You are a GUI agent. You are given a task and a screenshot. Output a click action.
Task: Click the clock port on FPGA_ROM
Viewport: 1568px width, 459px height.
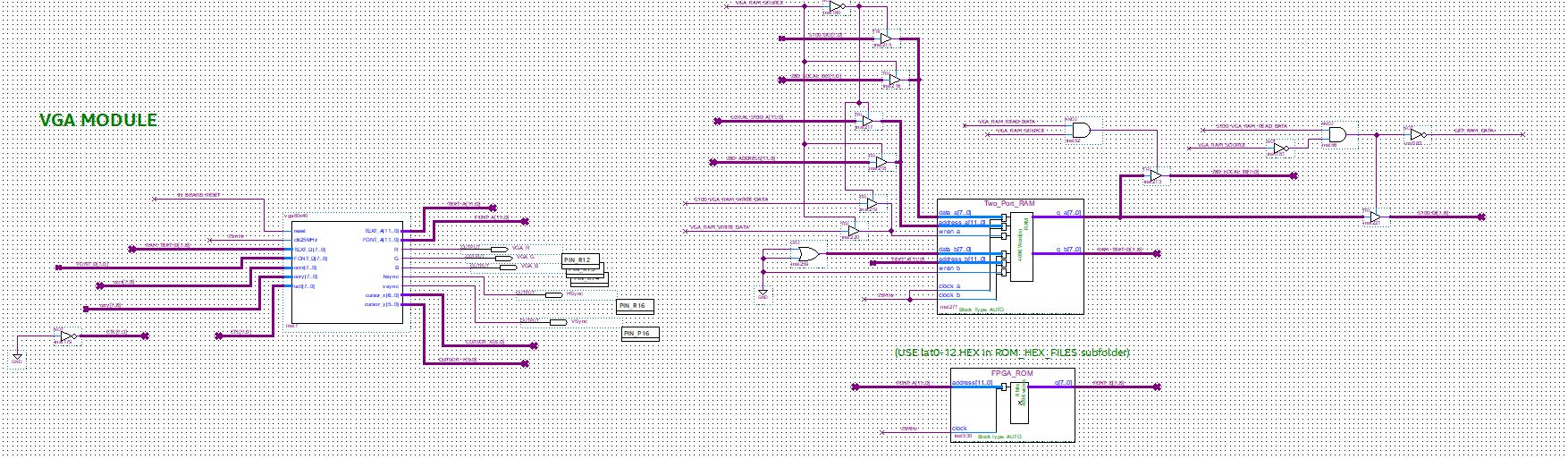[959, 428]
